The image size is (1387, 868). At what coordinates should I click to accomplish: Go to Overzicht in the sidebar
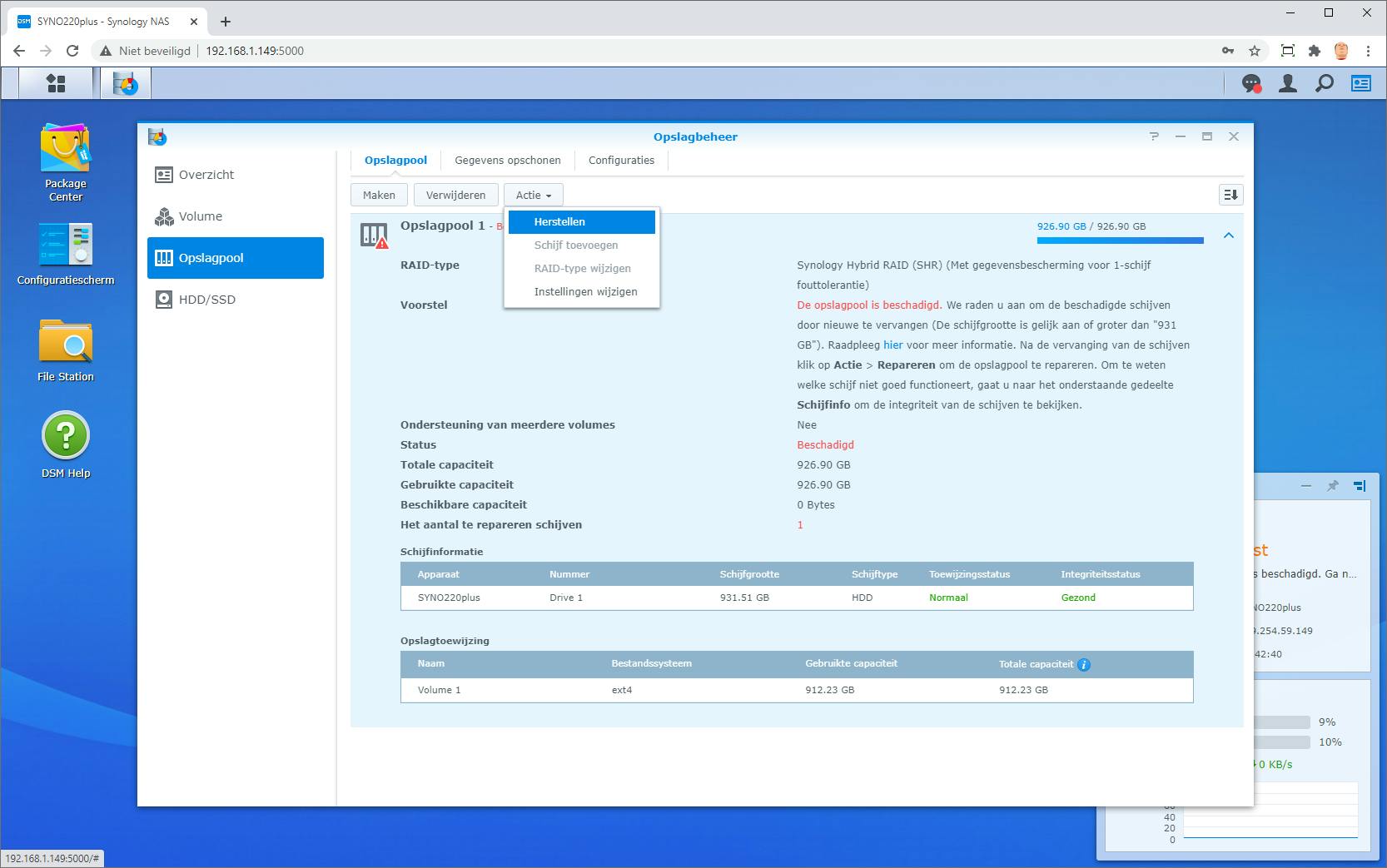click(x=236, y=175)
